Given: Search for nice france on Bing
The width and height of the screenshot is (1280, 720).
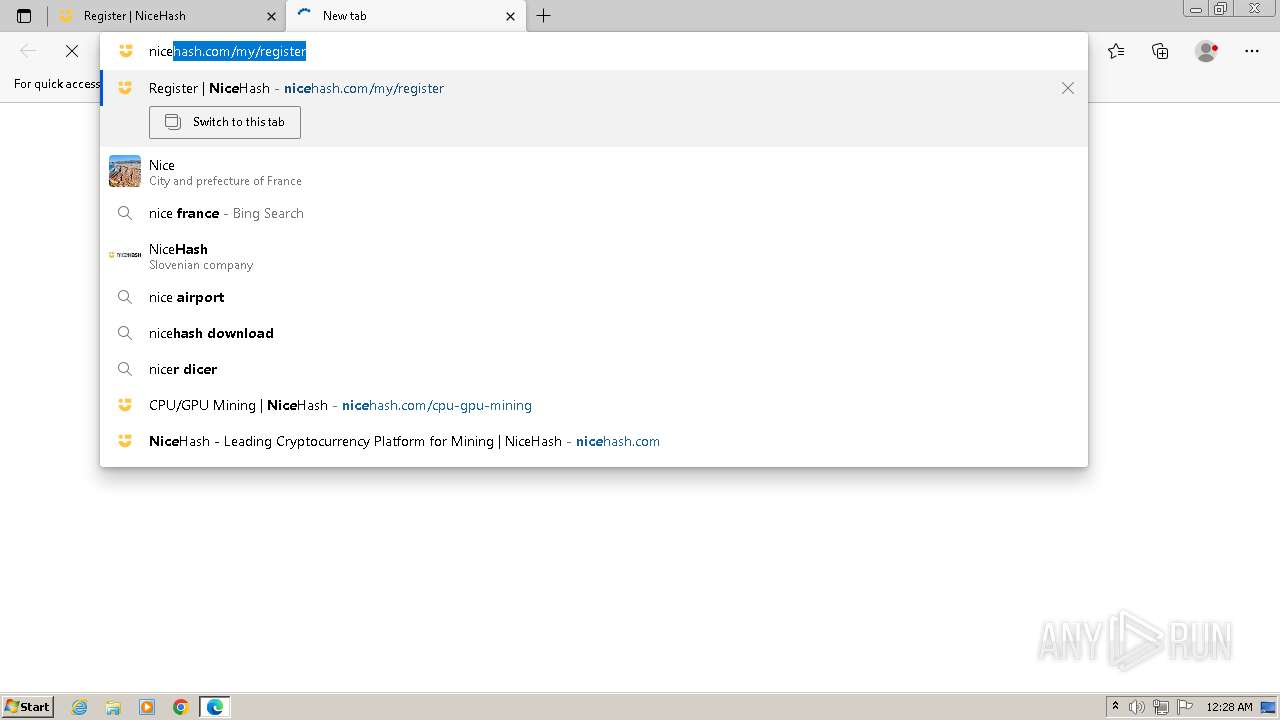Looking at the screenshot, I should (594, 213).
